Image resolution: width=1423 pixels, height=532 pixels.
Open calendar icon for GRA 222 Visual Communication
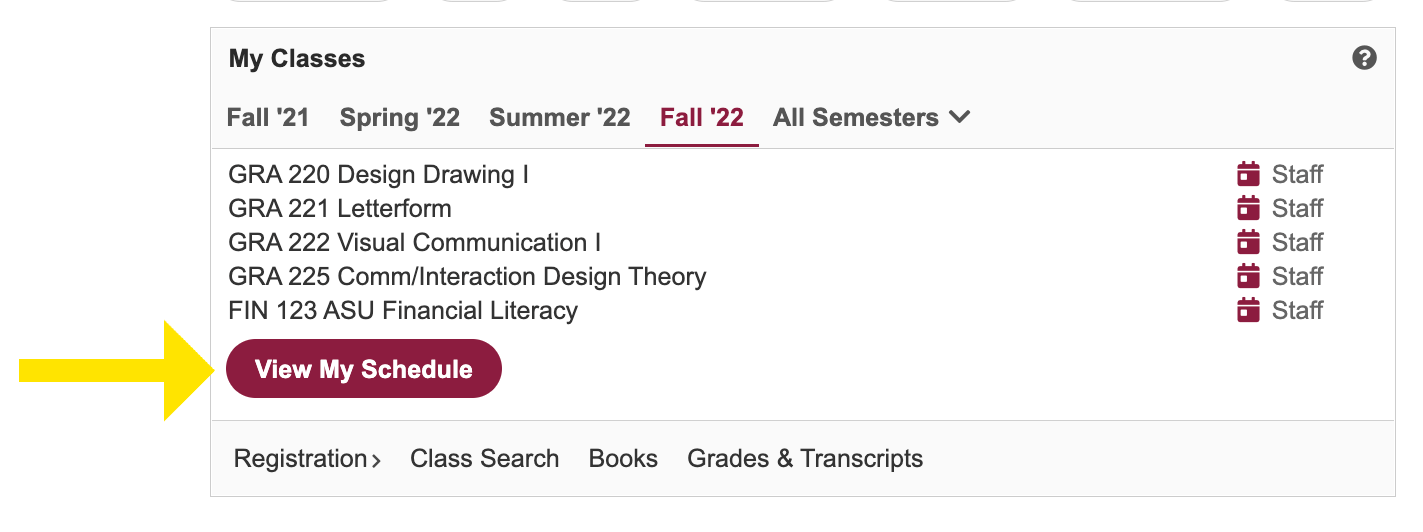click(x=1248, y=243)
